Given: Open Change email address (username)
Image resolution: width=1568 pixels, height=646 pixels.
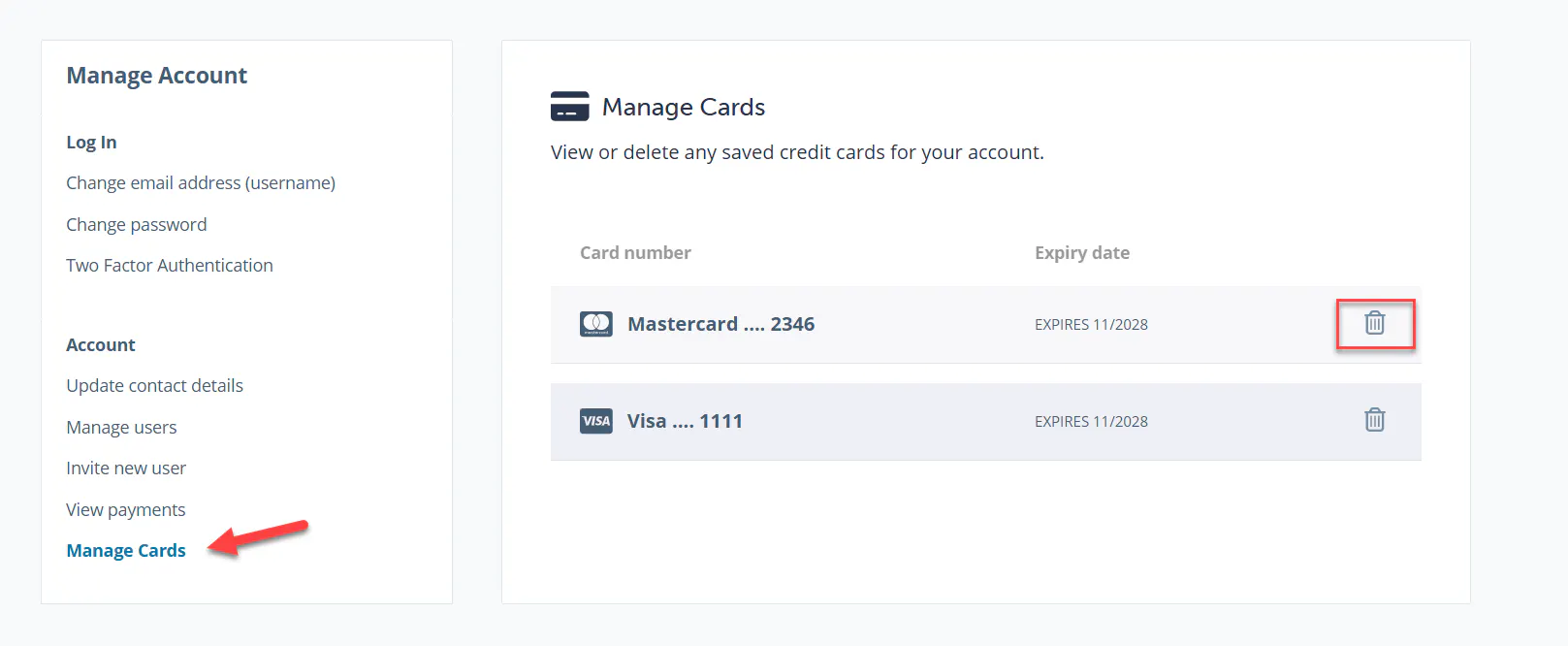Looking at the screenshot, I should [201, 183].
